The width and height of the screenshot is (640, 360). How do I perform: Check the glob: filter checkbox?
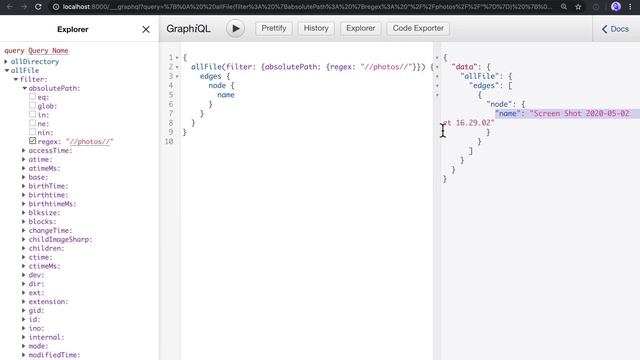pyautogui.click(x=32, y=106)
